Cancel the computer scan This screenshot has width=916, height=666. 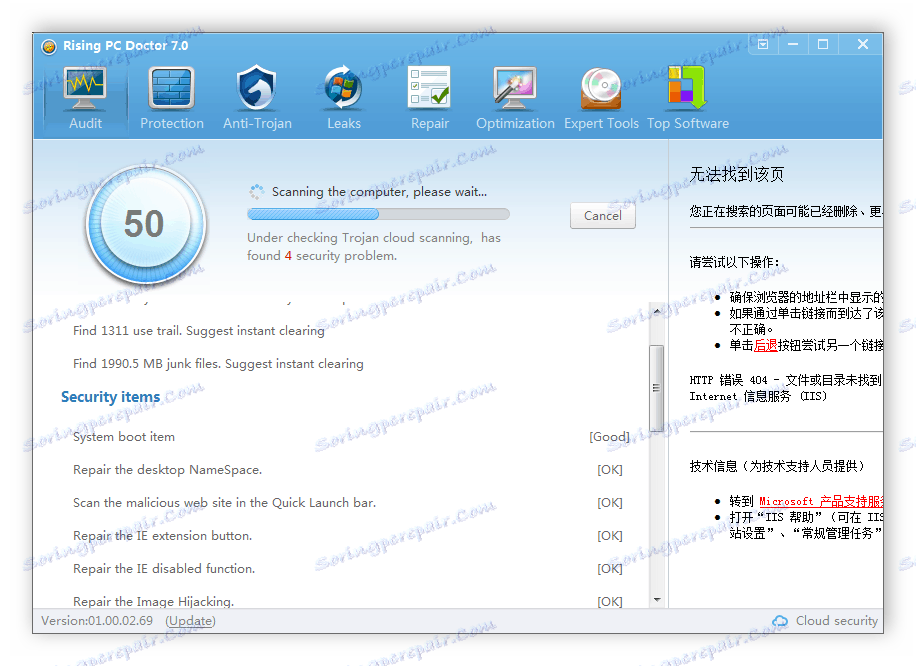(x=602, y=216)
